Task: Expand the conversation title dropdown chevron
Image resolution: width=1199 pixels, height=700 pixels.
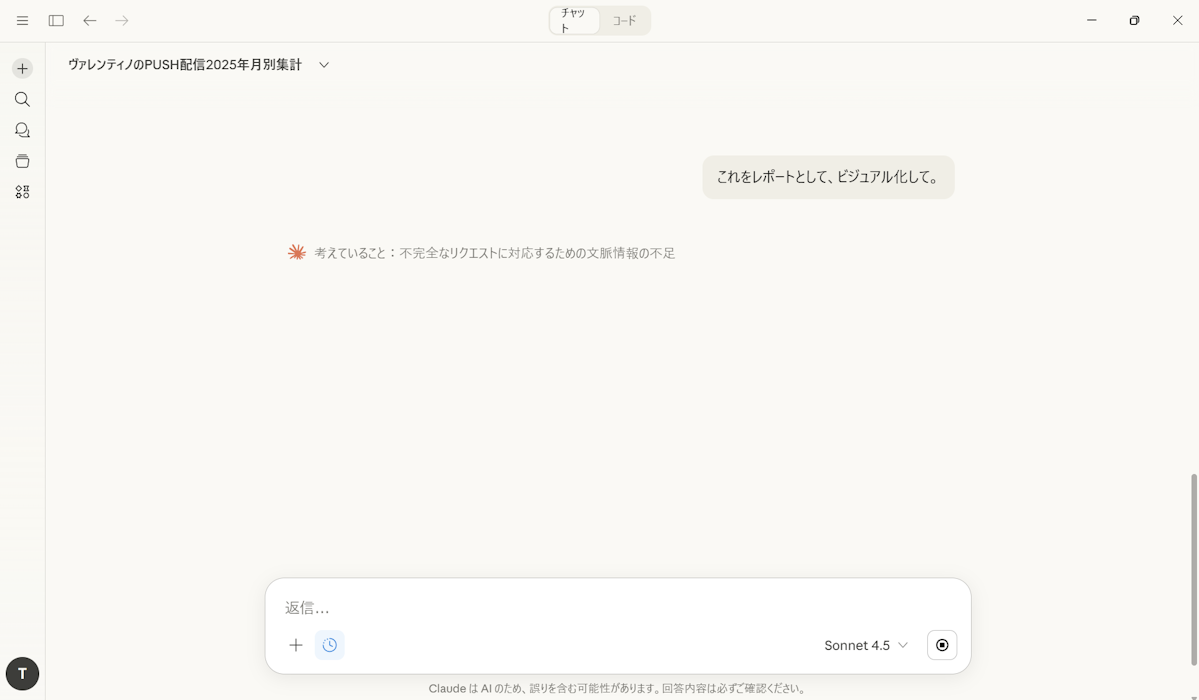Action: 324,65
